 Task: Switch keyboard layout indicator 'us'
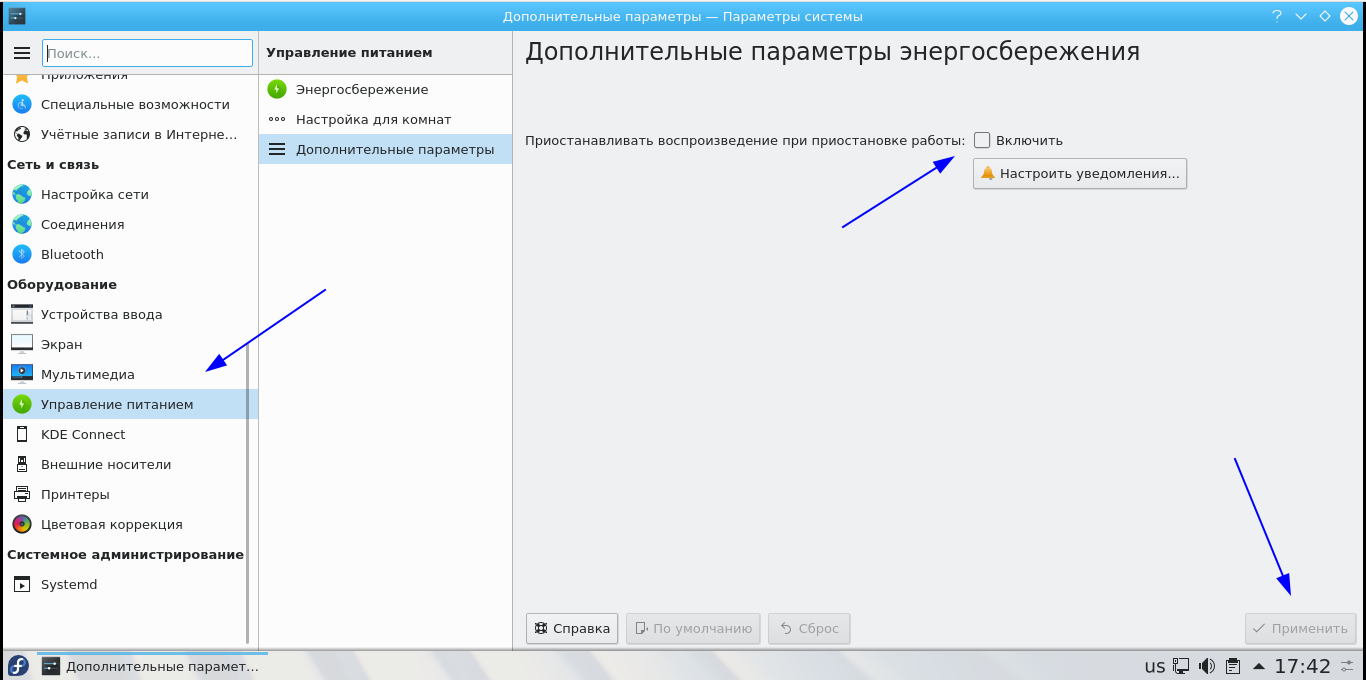[1154, 666]
